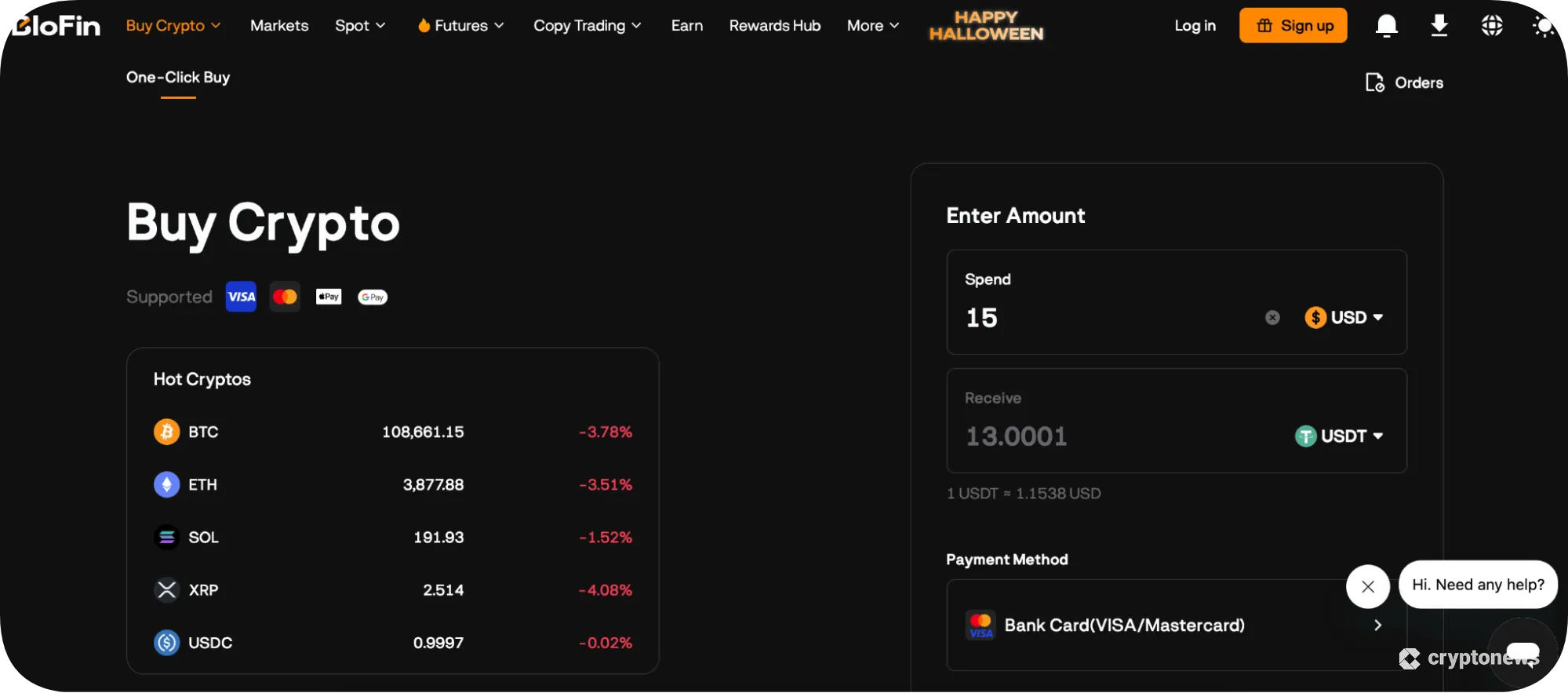
Task: Open the live chat bubble icon
Action: pos(1522,651)
